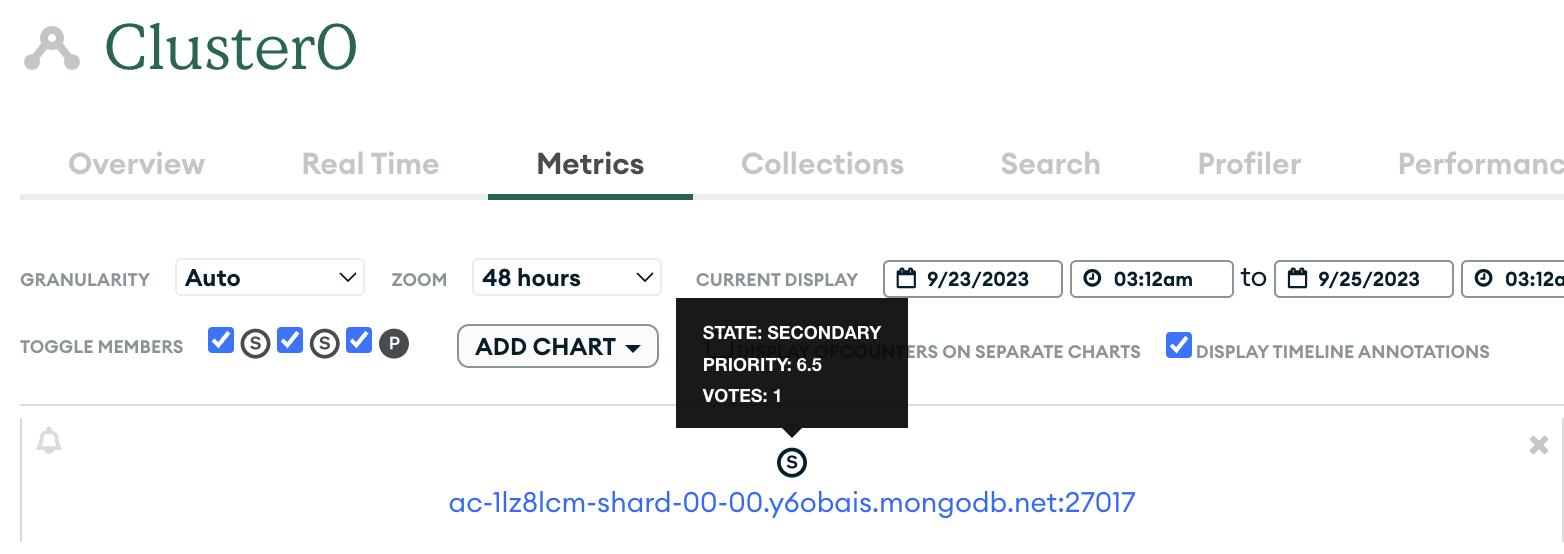This screenshot has height=554, width=1564.
Task: Expand the Add Chart dropdown
Action: coord(557,347)
